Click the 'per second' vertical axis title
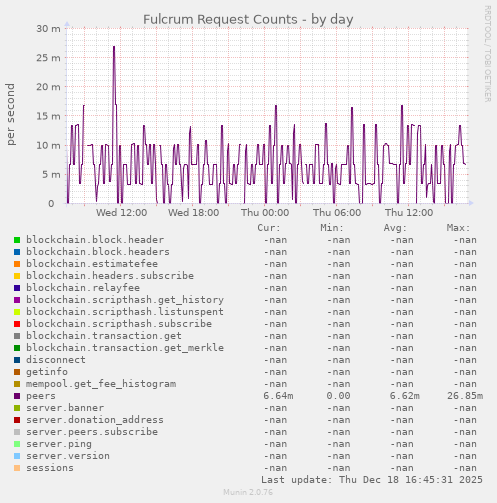 coord(10,114)
